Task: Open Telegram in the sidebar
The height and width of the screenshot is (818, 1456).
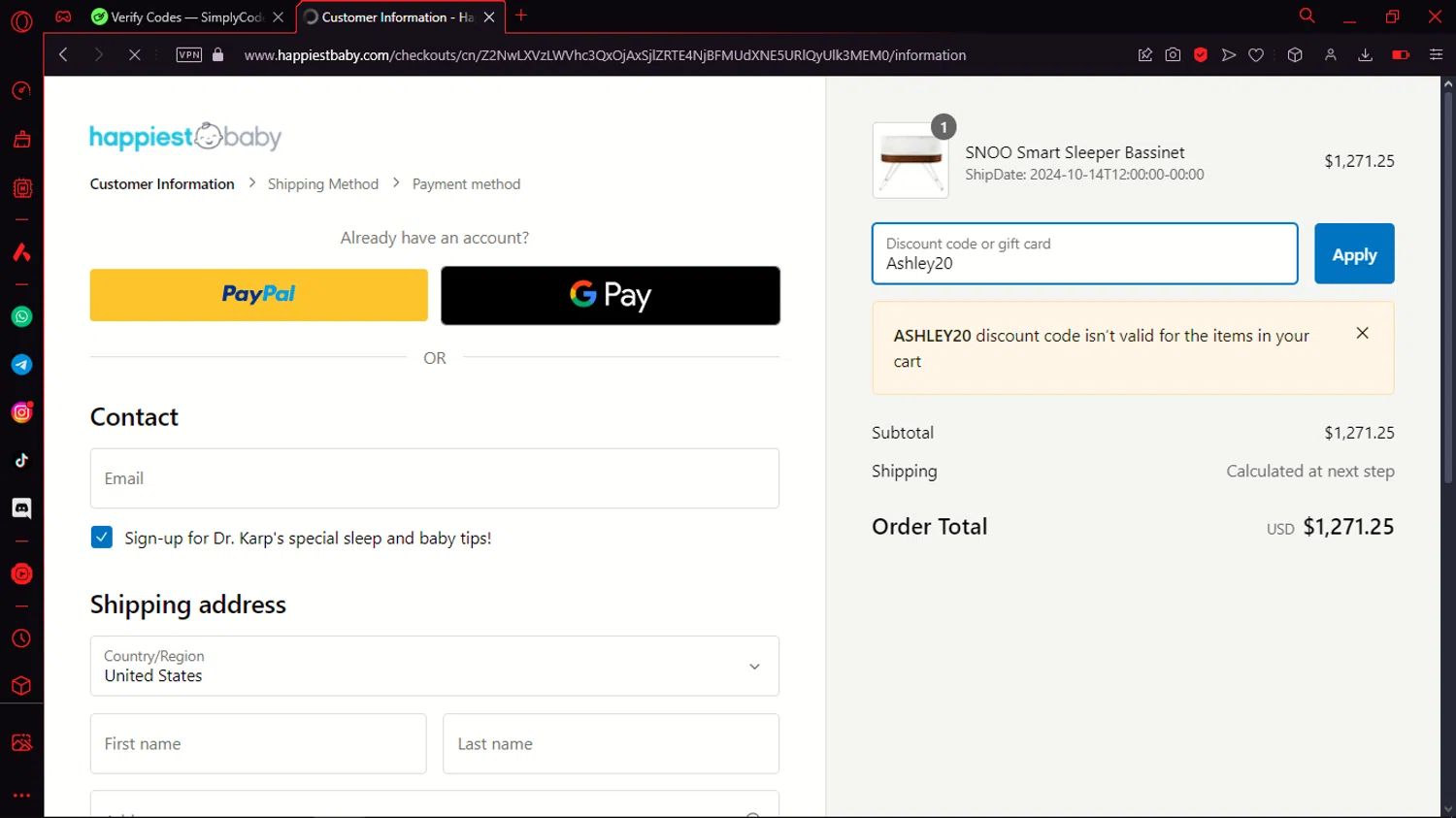Action: 21,365
